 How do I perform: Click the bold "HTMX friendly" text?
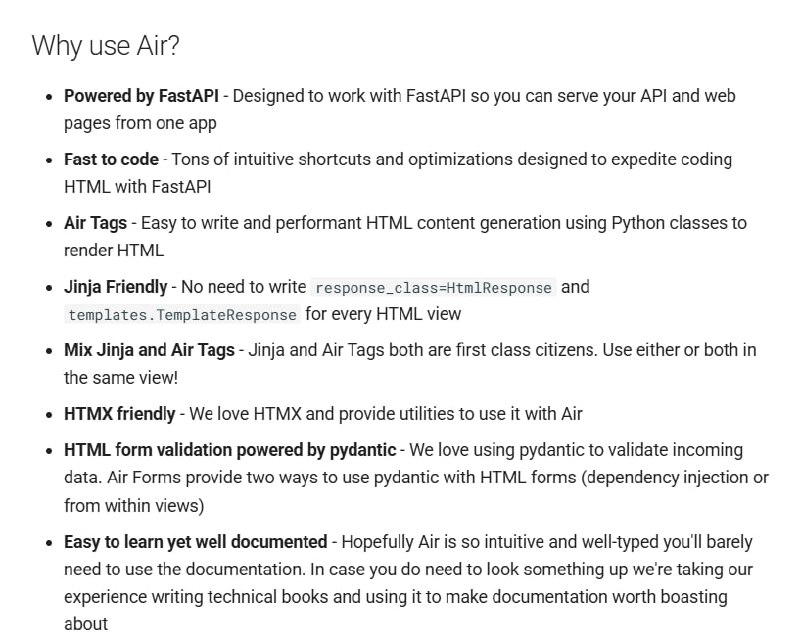(119, 414)
